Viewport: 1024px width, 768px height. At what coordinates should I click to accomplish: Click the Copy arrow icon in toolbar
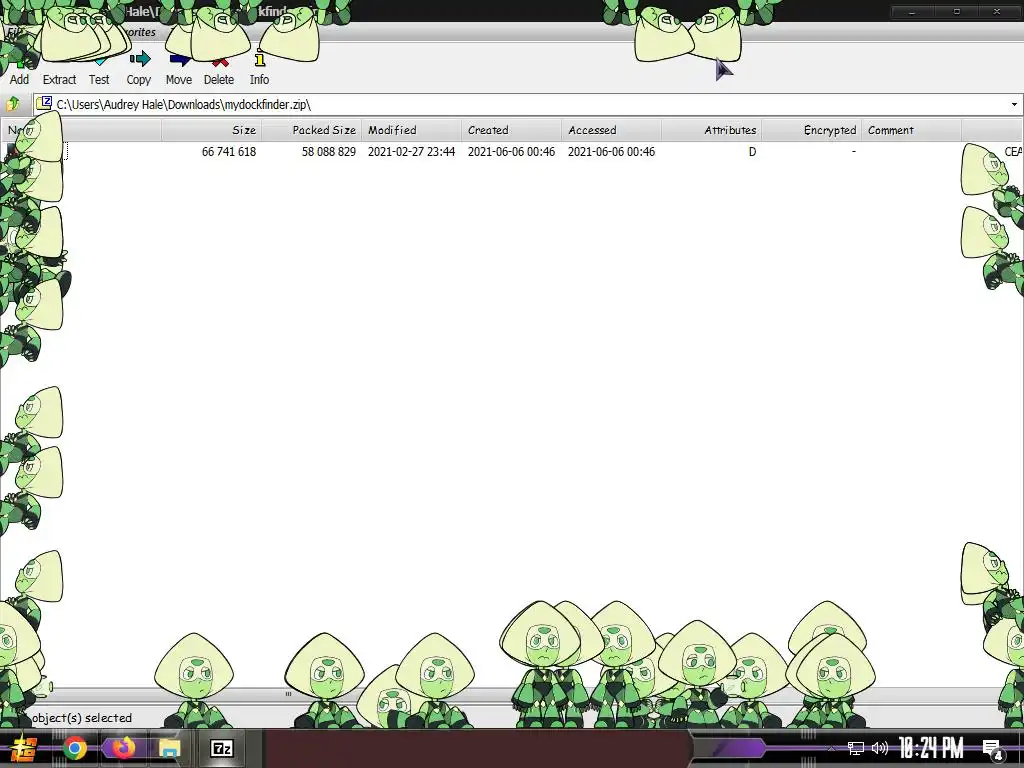[x=139, y=59]
